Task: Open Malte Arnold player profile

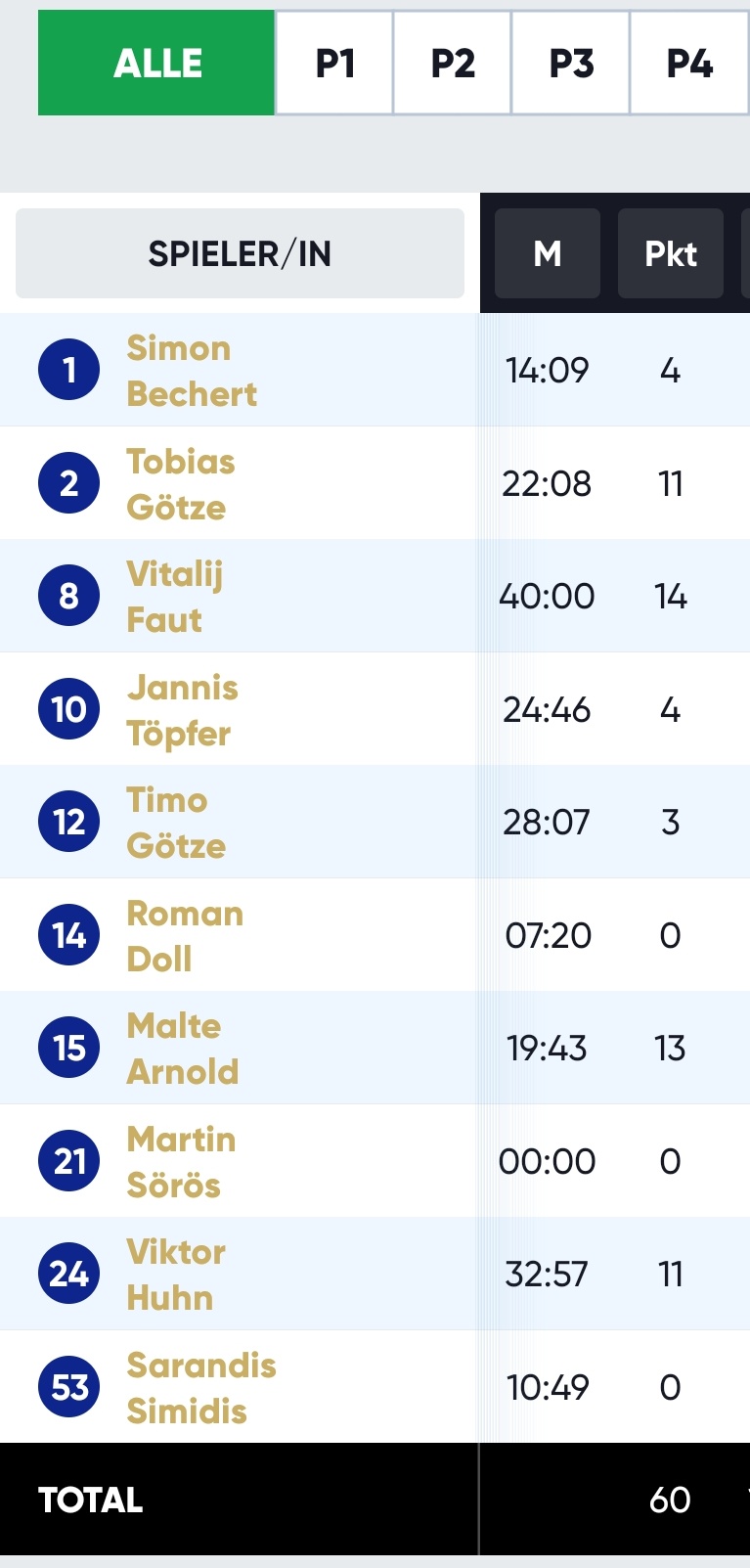Action: (183, 1049)
